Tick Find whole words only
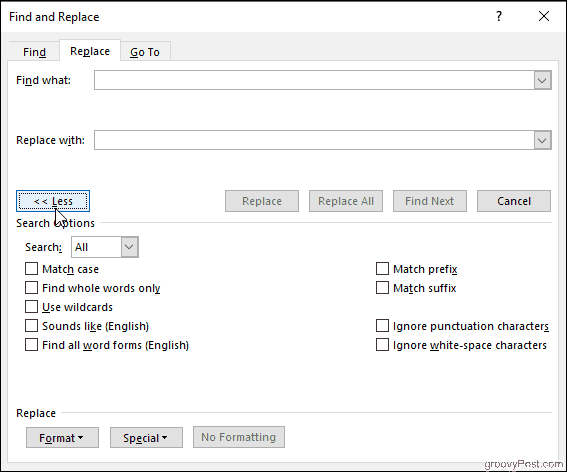 (x=32, y=288)
